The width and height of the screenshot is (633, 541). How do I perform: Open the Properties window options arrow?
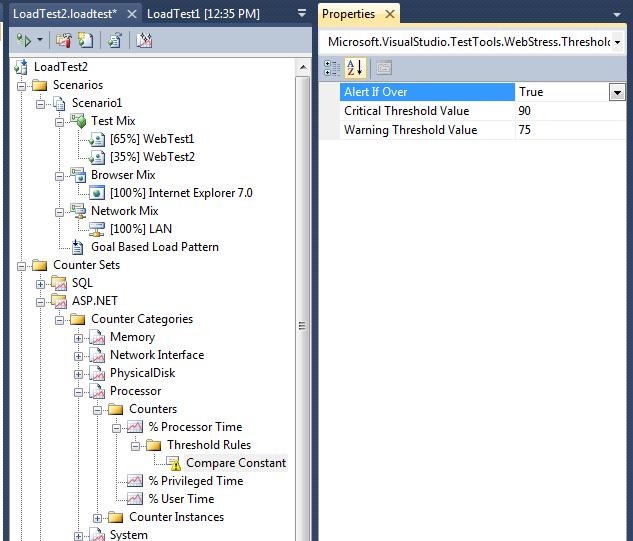(x=616, y=15)
